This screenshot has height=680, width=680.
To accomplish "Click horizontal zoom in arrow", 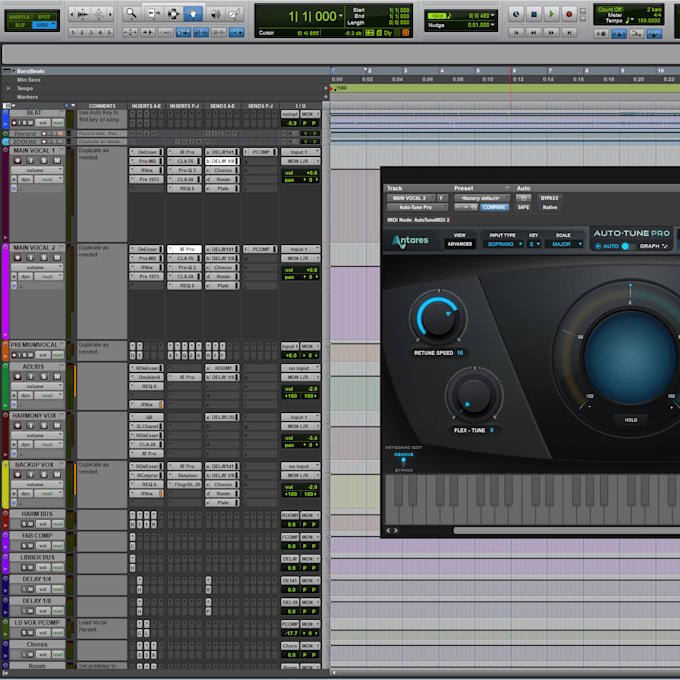I will tap(111, 14).
